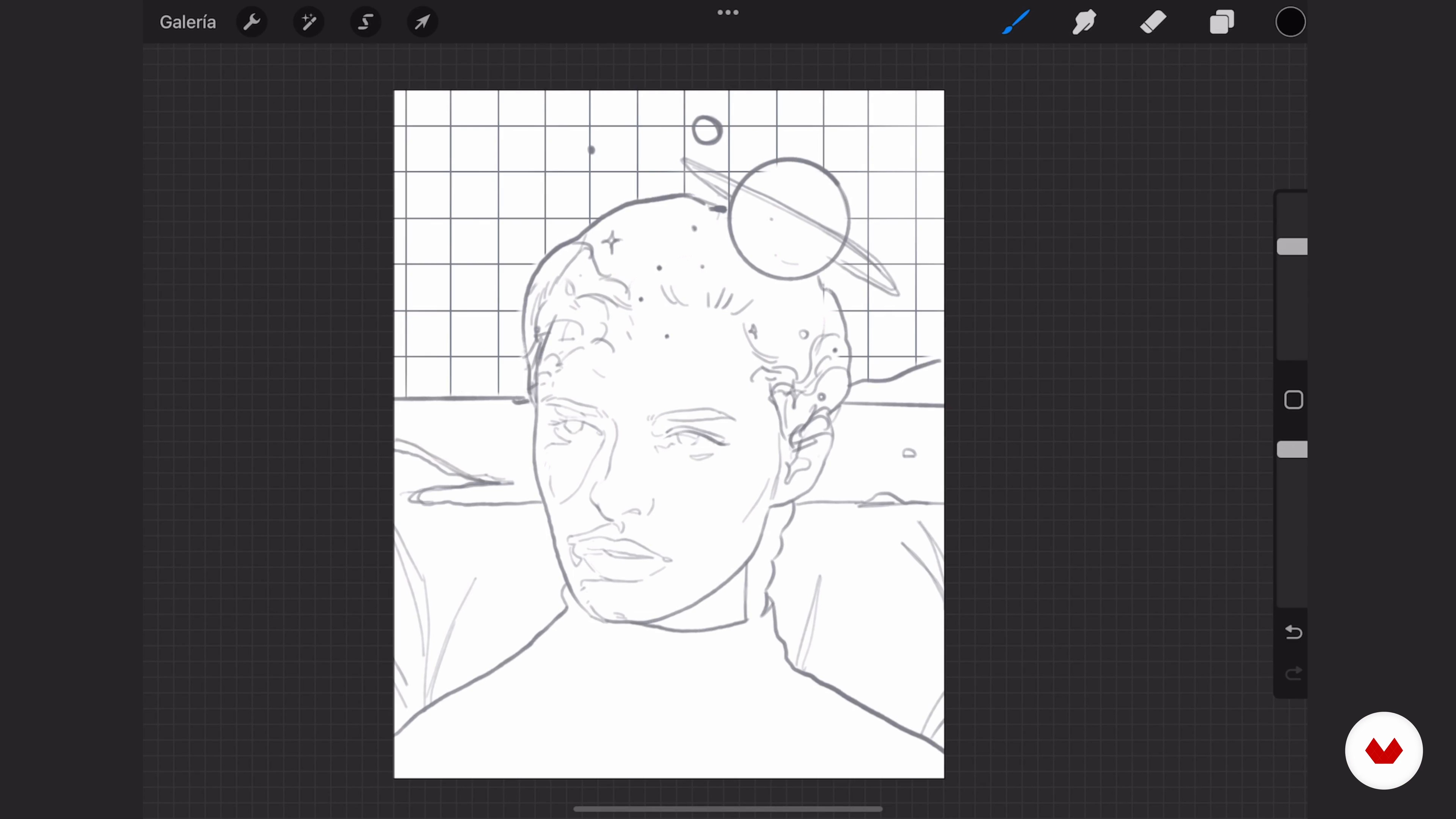Click the brush opacity slider handle
Image resolution: width=1456 pixels, height=819 pixels.
pos(1292,449)
